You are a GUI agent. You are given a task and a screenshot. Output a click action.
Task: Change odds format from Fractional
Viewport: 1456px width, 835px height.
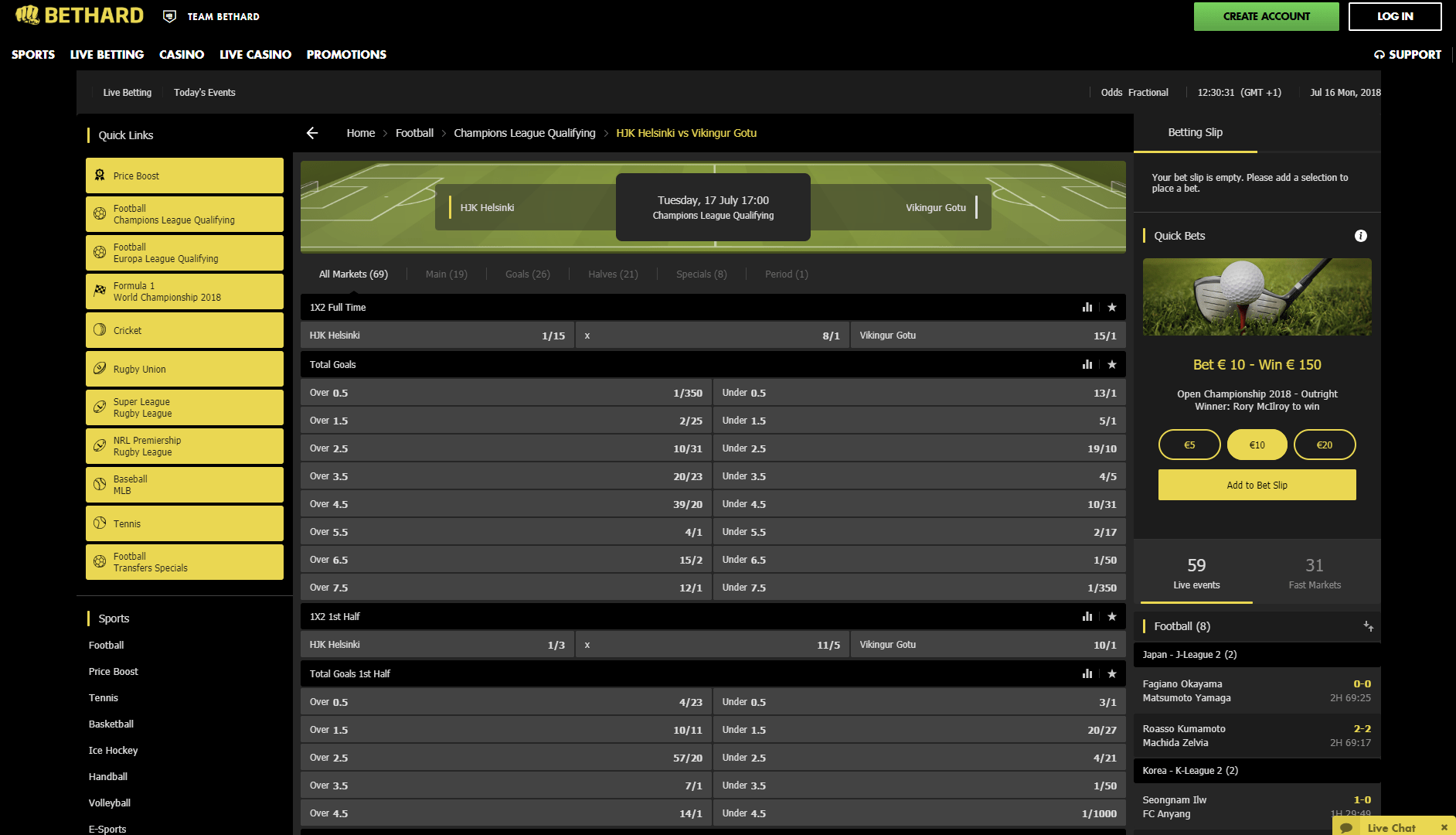pos(1148,93)
